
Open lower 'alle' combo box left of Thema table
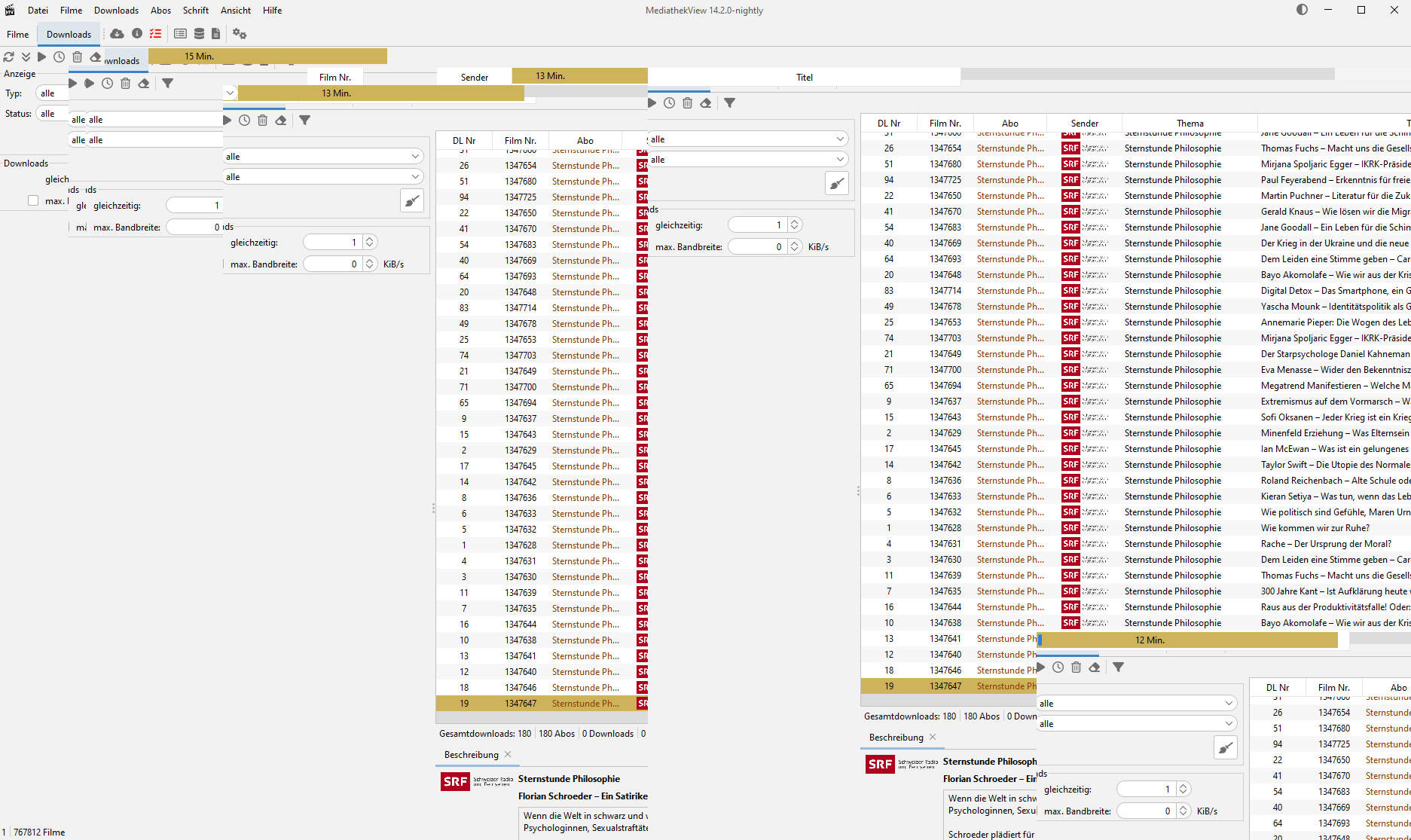click(x=748, y=159)
